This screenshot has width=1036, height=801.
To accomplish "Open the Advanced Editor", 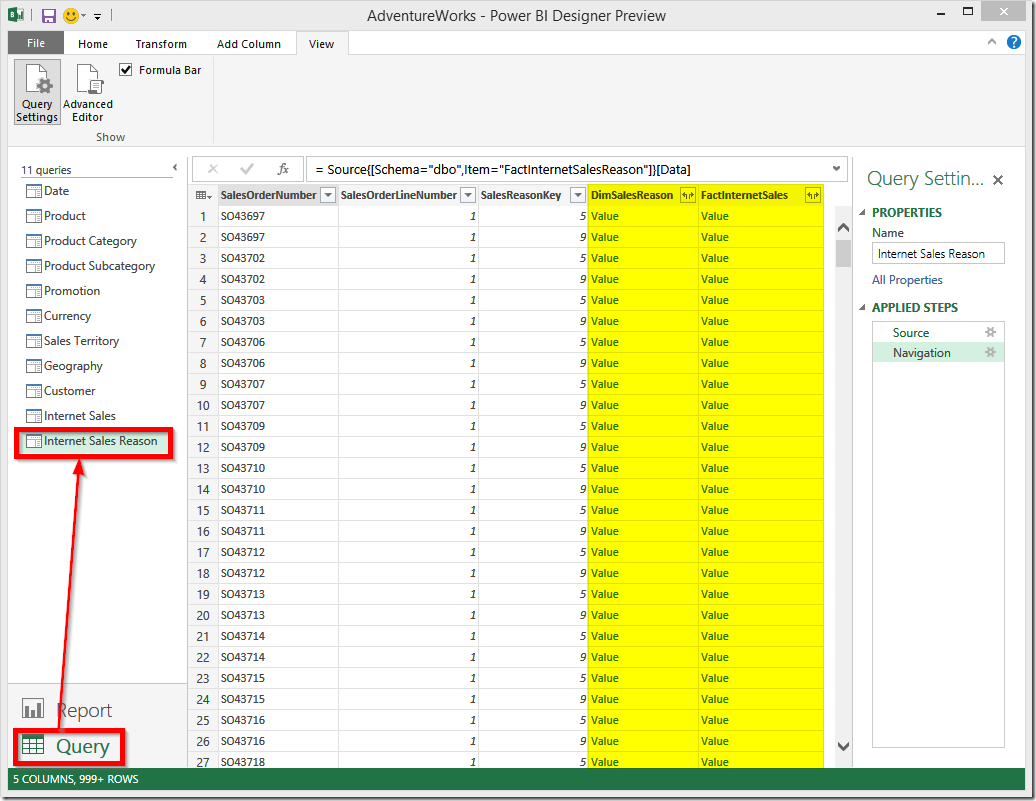I will tap(88, 93).
